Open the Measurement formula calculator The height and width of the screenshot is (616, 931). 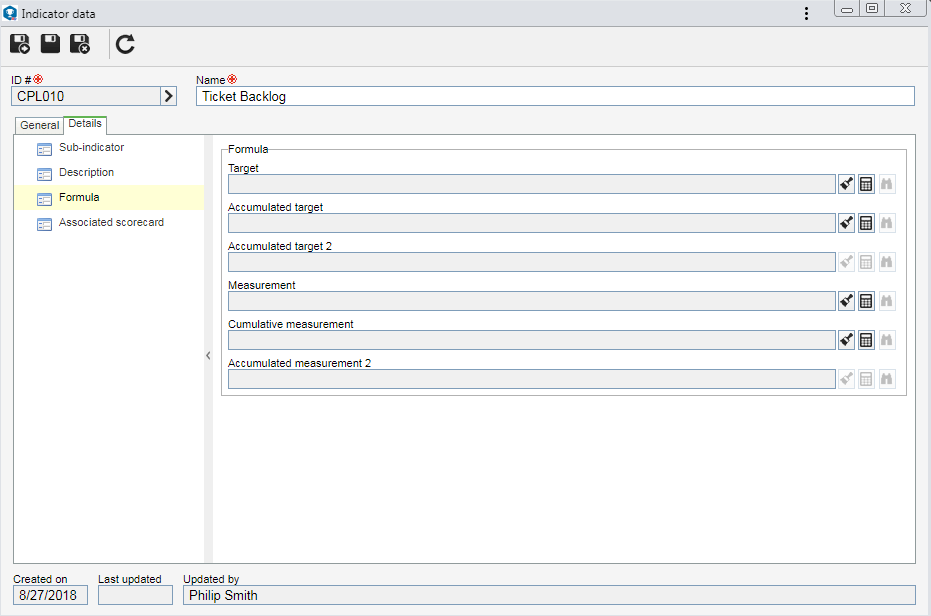pos(866,301)
